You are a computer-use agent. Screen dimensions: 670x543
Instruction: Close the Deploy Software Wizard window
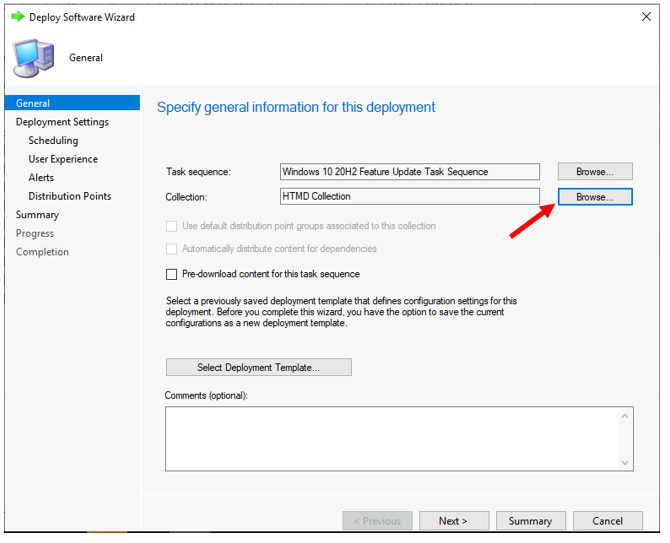tap(646, 17)
